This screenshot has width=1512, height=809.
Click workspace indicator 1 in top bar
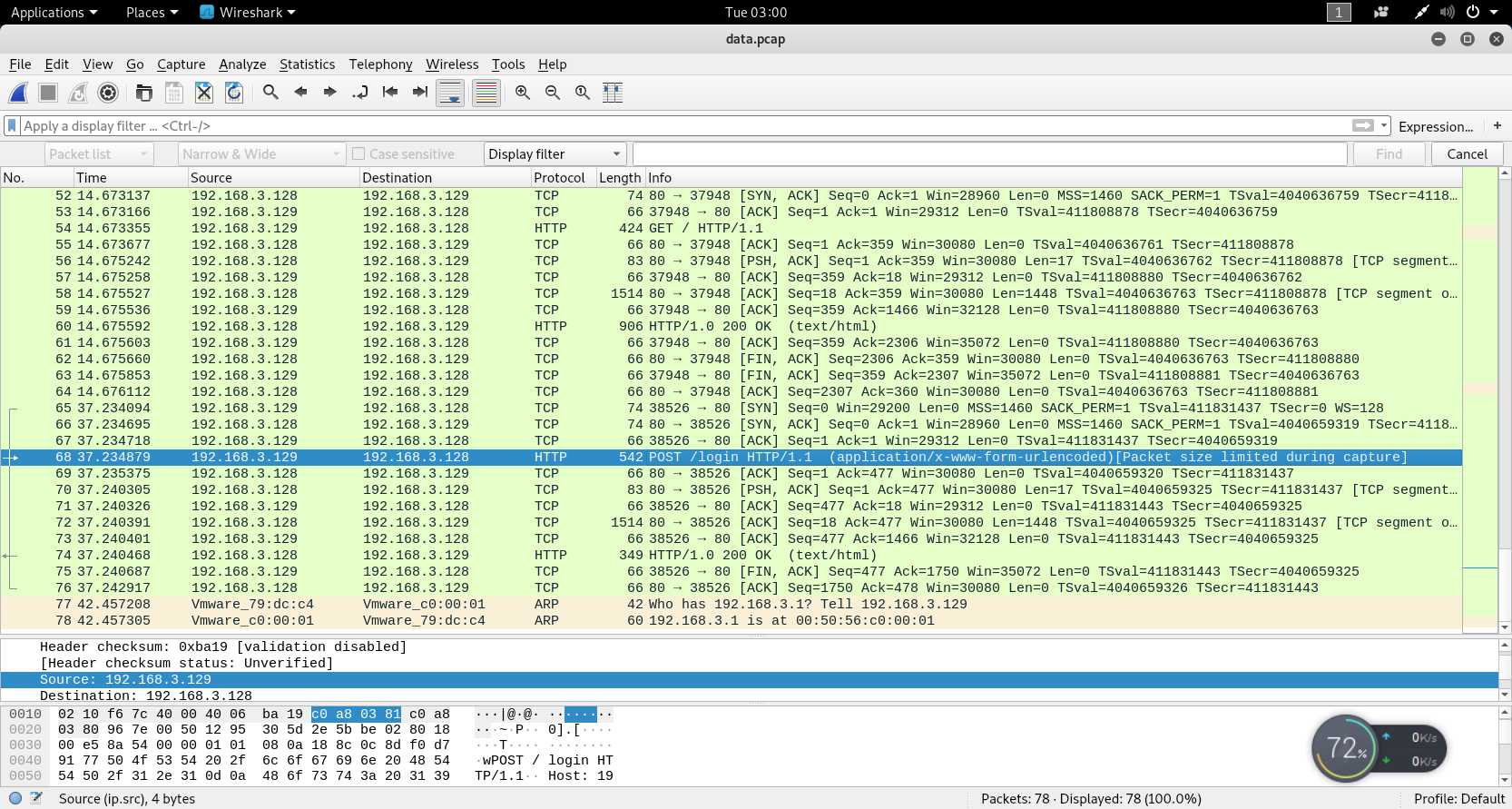[x=1339, y=13]
